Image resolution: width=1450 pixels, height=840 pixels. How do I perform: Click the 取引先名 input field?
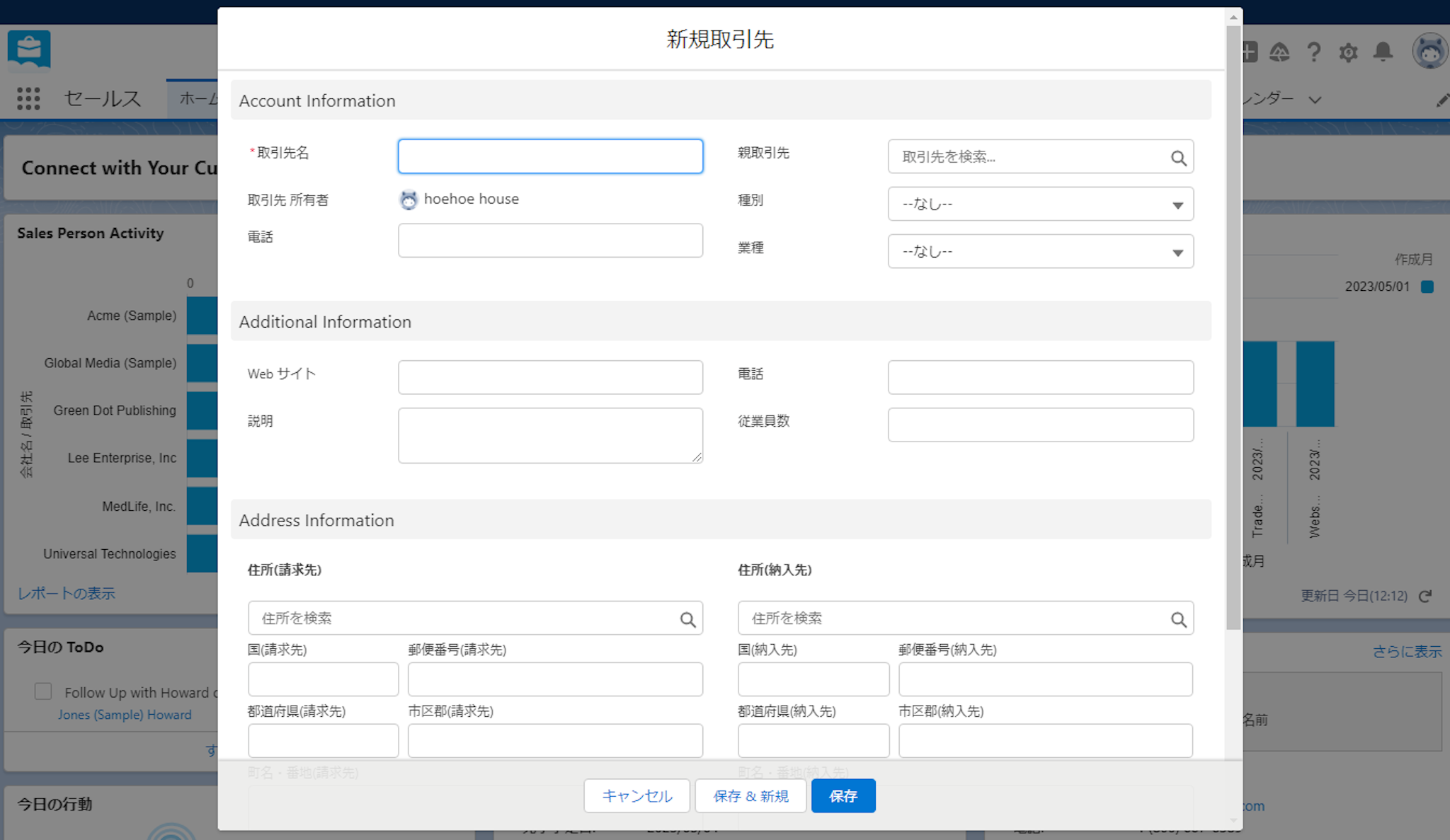pyautogui.click(x=550, y=156)
